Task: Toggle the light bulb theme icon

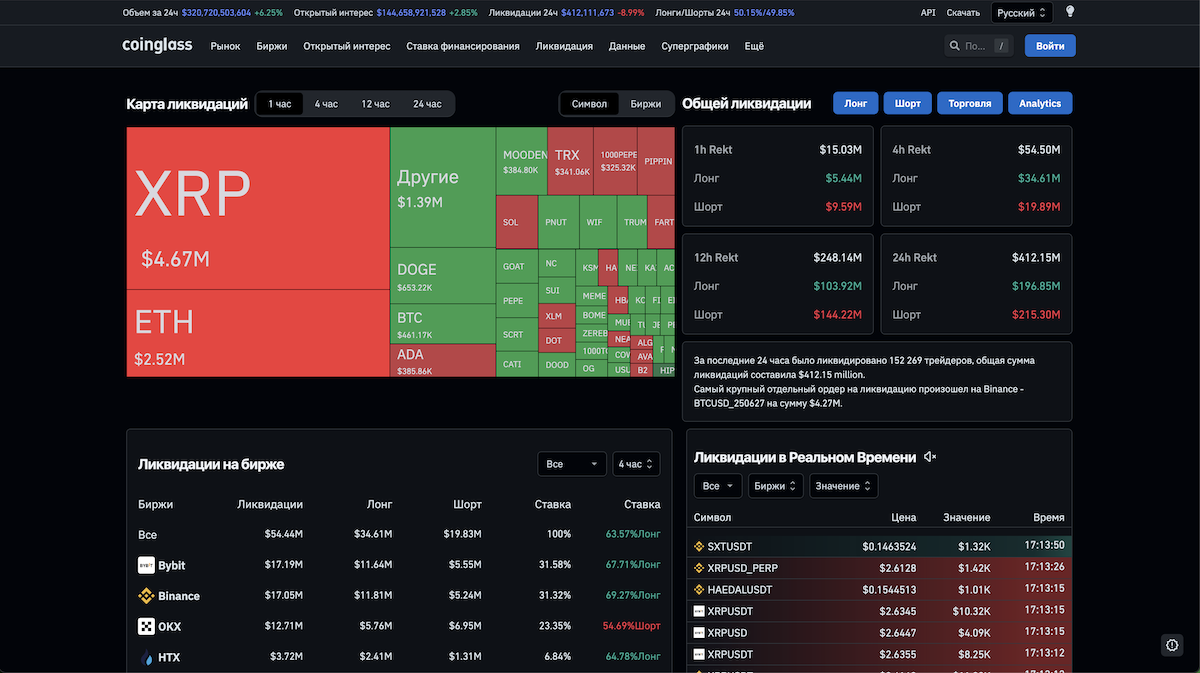Action: [1070, 12]
